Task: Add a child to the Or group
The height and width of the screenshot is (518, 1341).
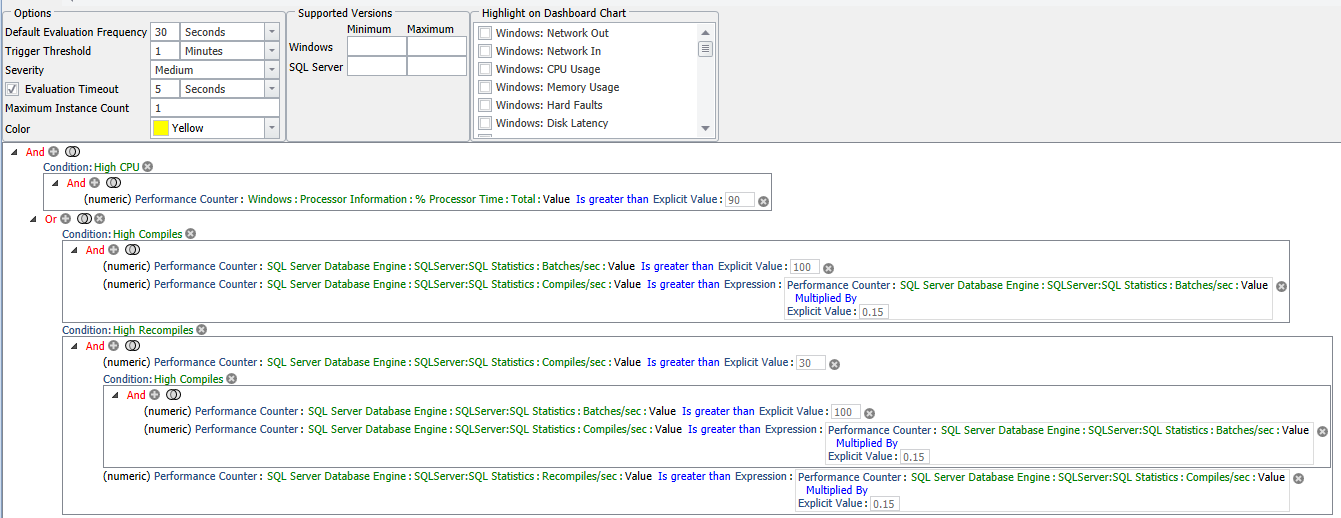Action: [65, 218]
